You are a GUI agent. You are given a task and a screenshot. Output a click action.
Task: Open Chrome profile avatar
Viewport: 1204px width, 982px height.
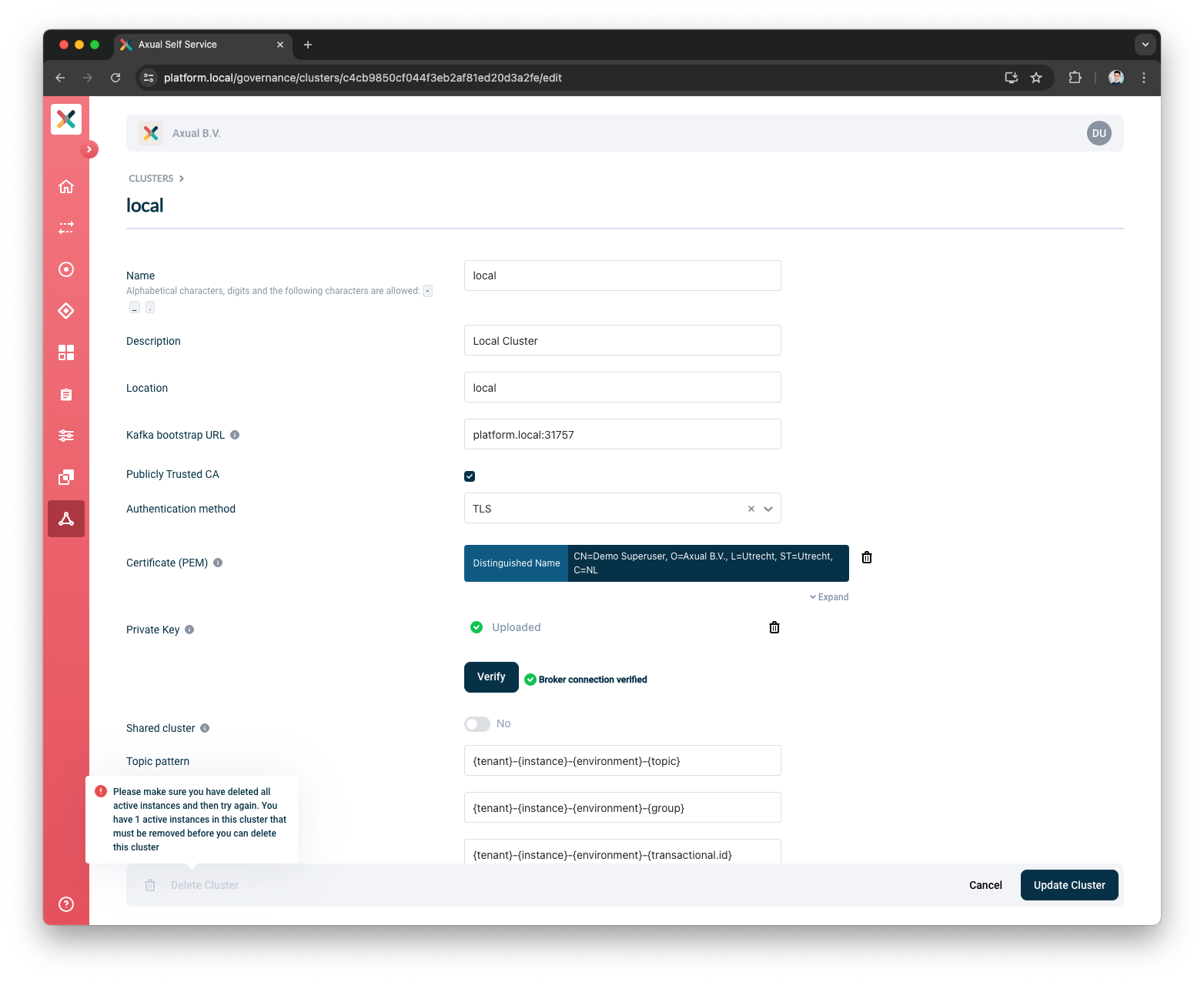[x=1116, y=78]
